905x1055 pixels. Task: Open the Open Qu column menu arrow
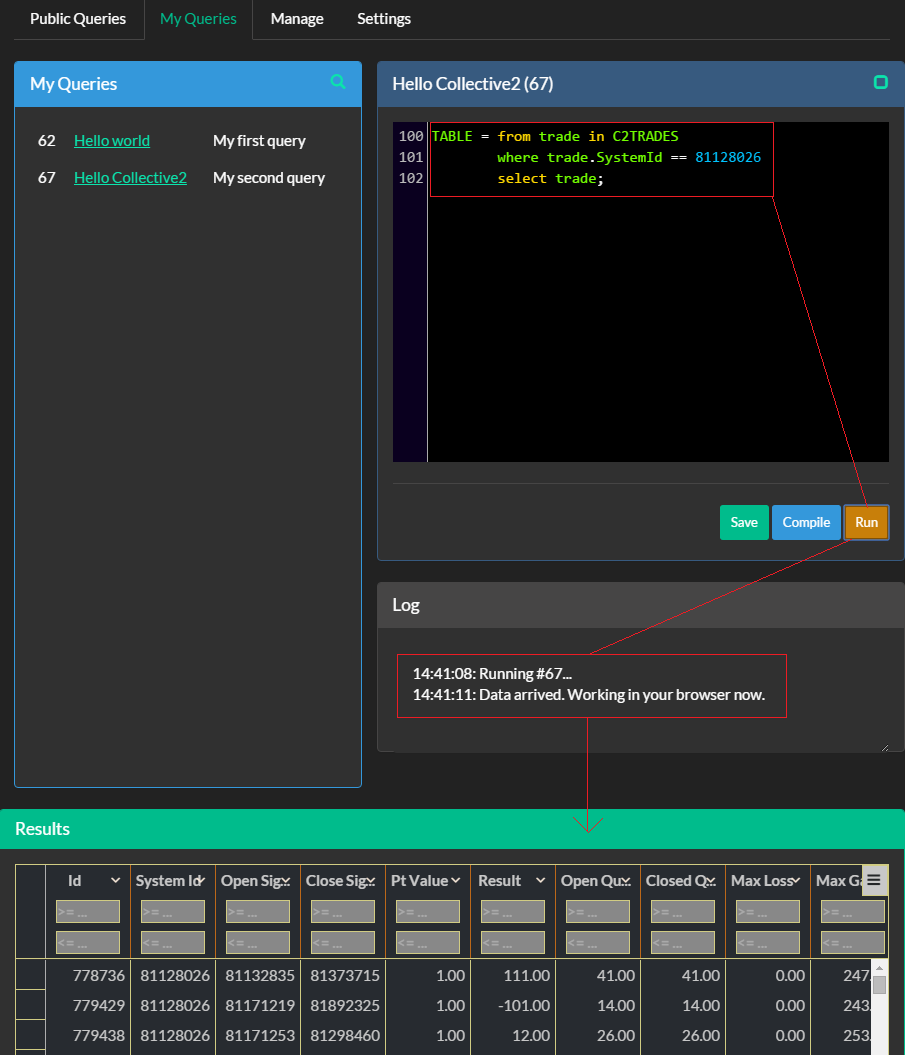(626, 880)
